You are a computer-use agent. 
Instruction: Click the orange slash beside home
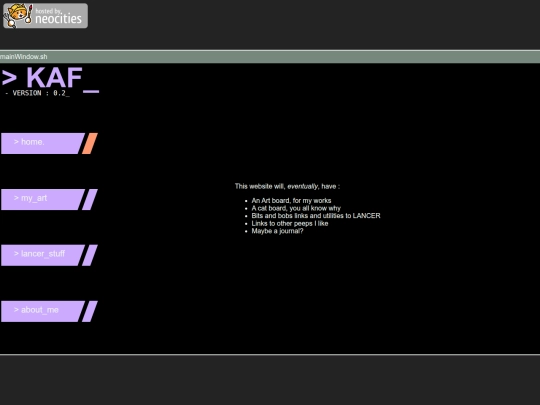(90, 143)
